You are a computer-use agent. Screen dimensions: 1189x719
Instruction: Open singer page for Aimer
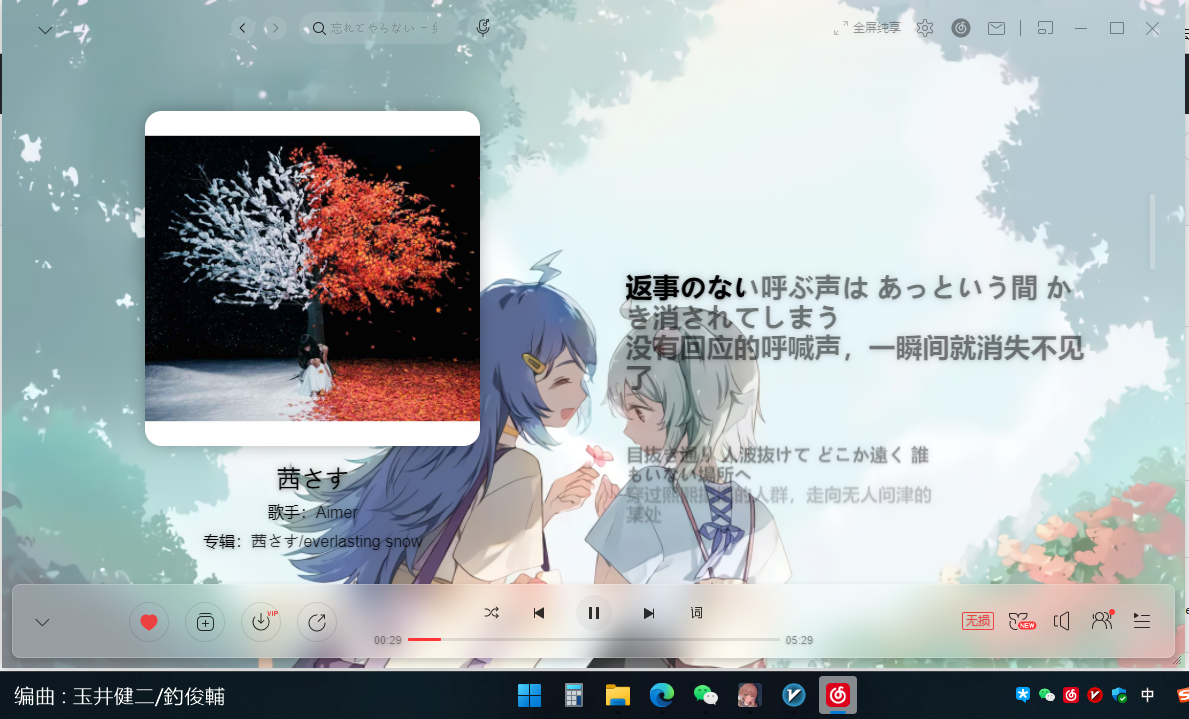point(335,512)
